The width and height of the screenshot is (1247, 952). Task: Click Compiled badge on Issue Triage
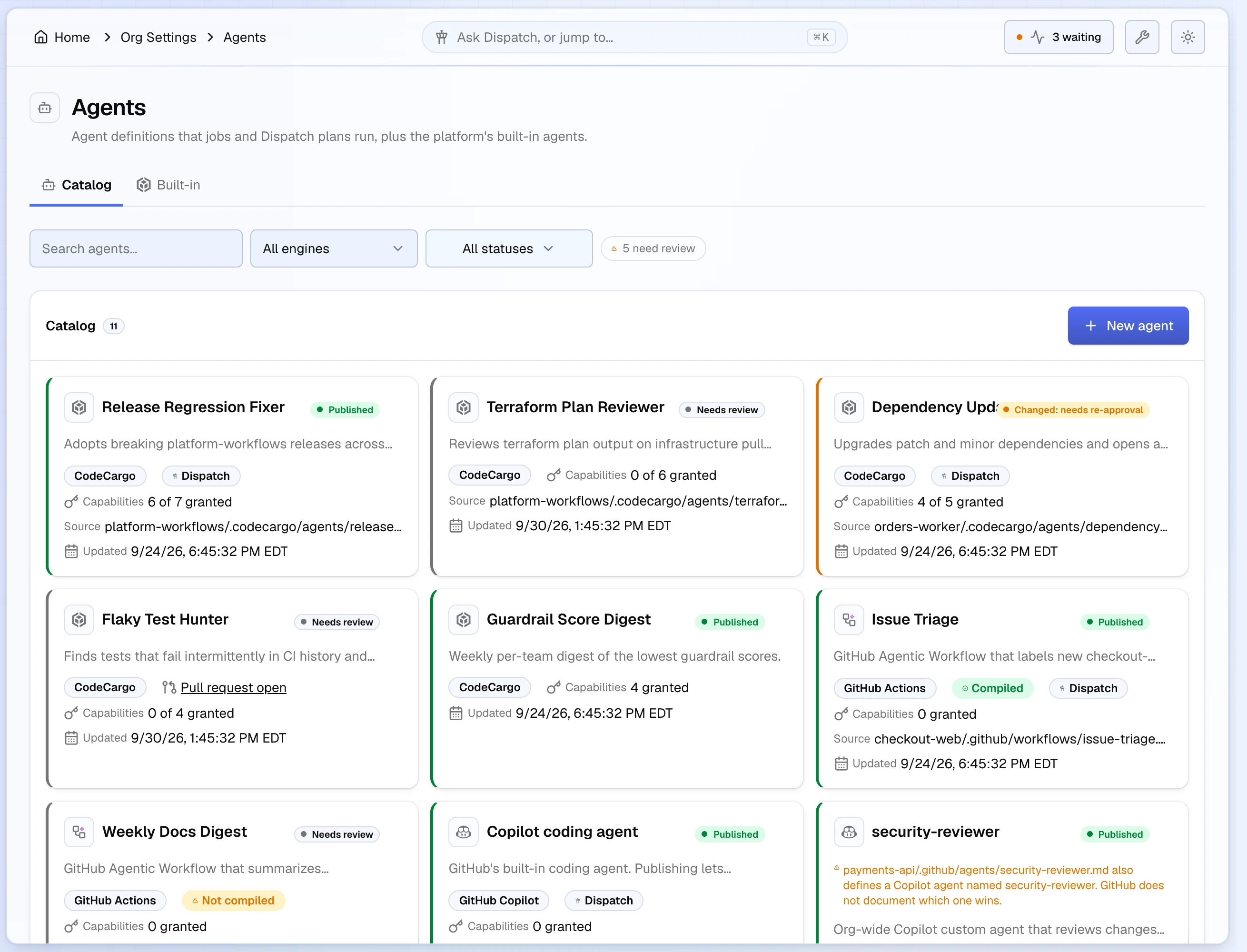click(x=992, y=688)
